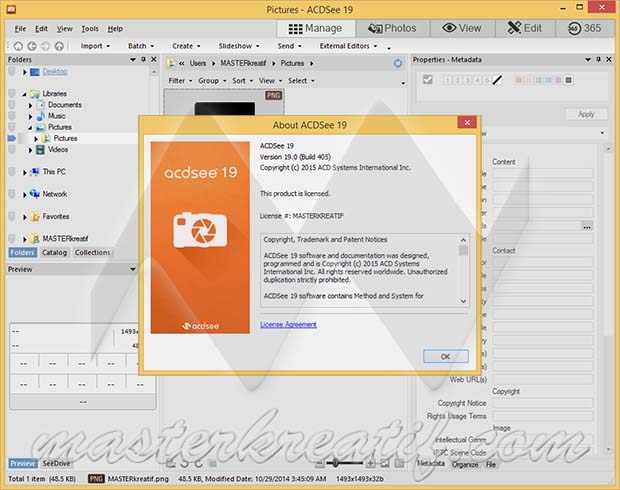Expand the Network tree node
This screenshot has width=620, height=490.
(x=25, y=194)
